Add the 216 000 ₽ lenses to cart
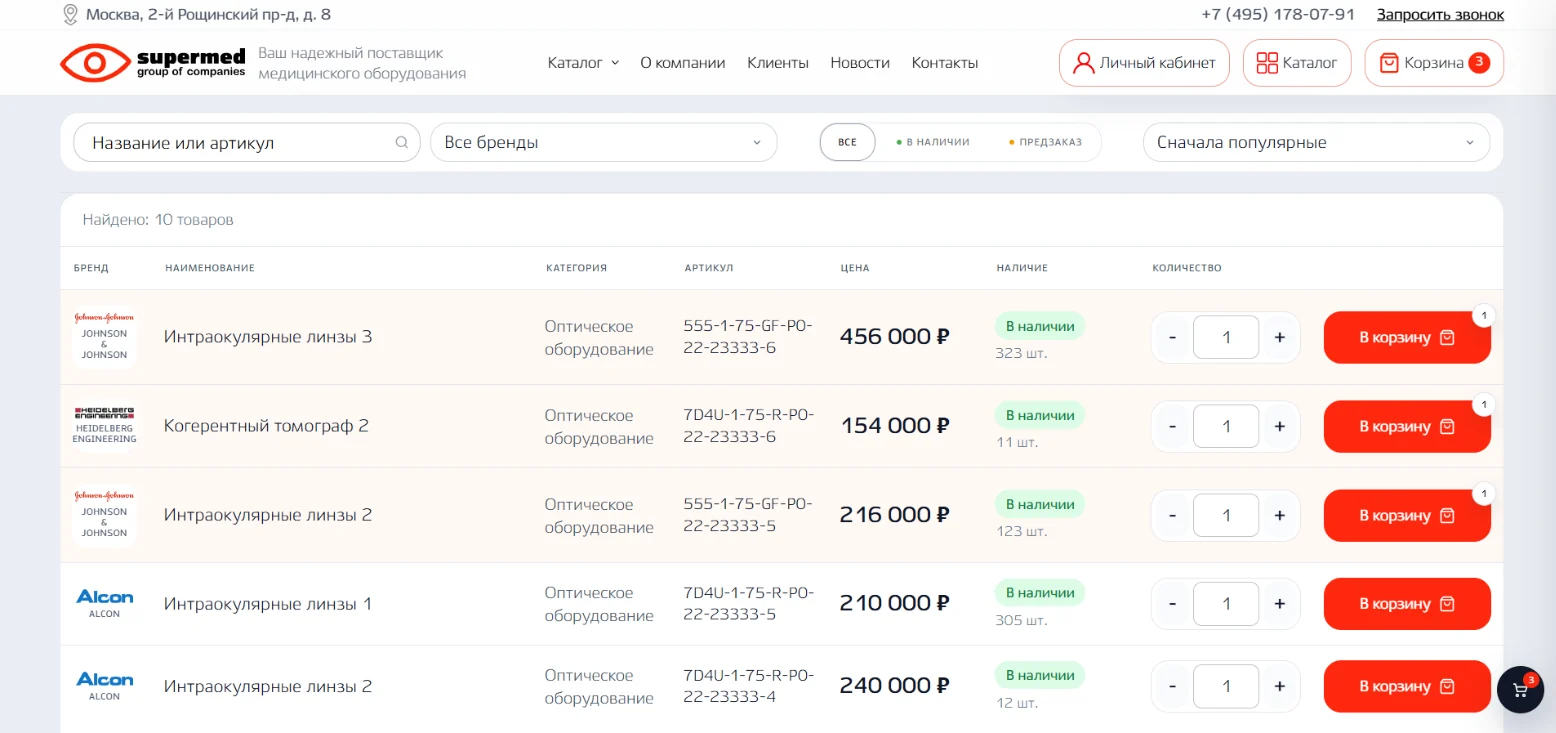 (1407, 515)
